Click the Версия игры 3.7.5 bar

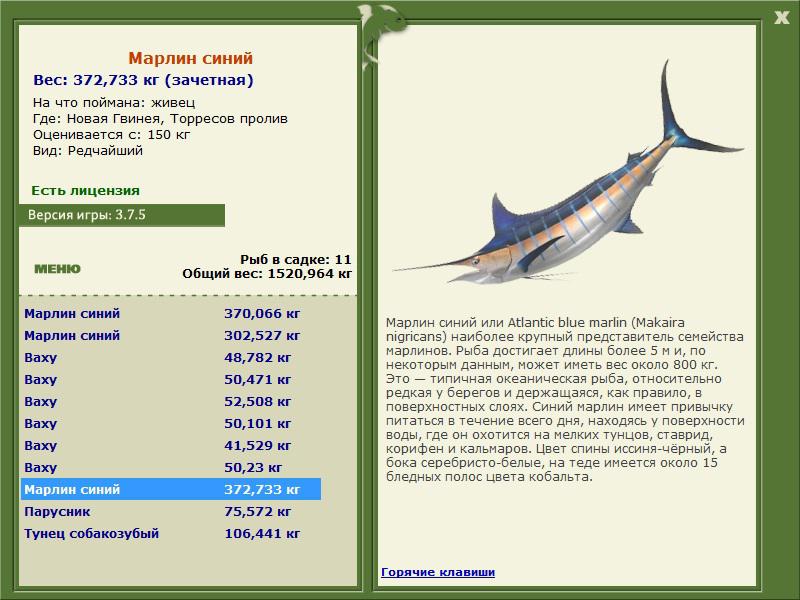[122, 215]
